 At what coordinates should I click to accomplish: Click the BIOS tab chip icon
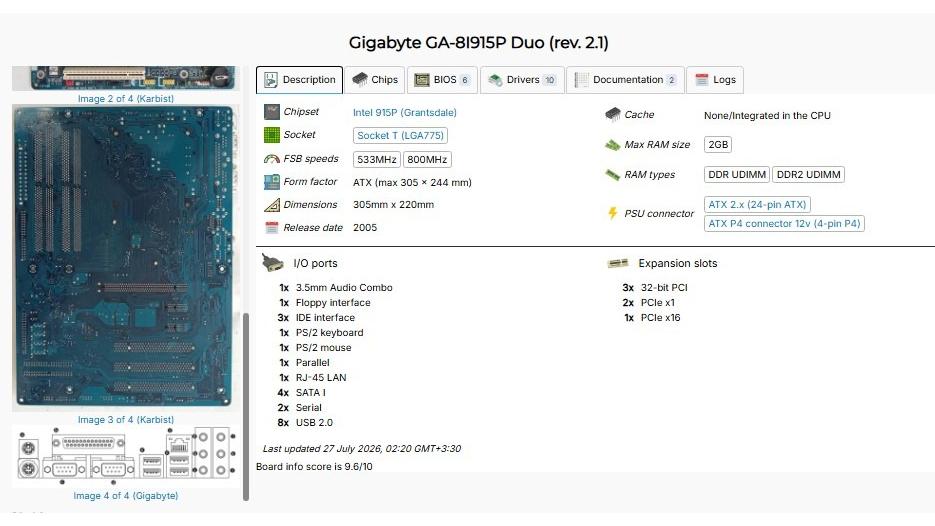tap(422, 80)
